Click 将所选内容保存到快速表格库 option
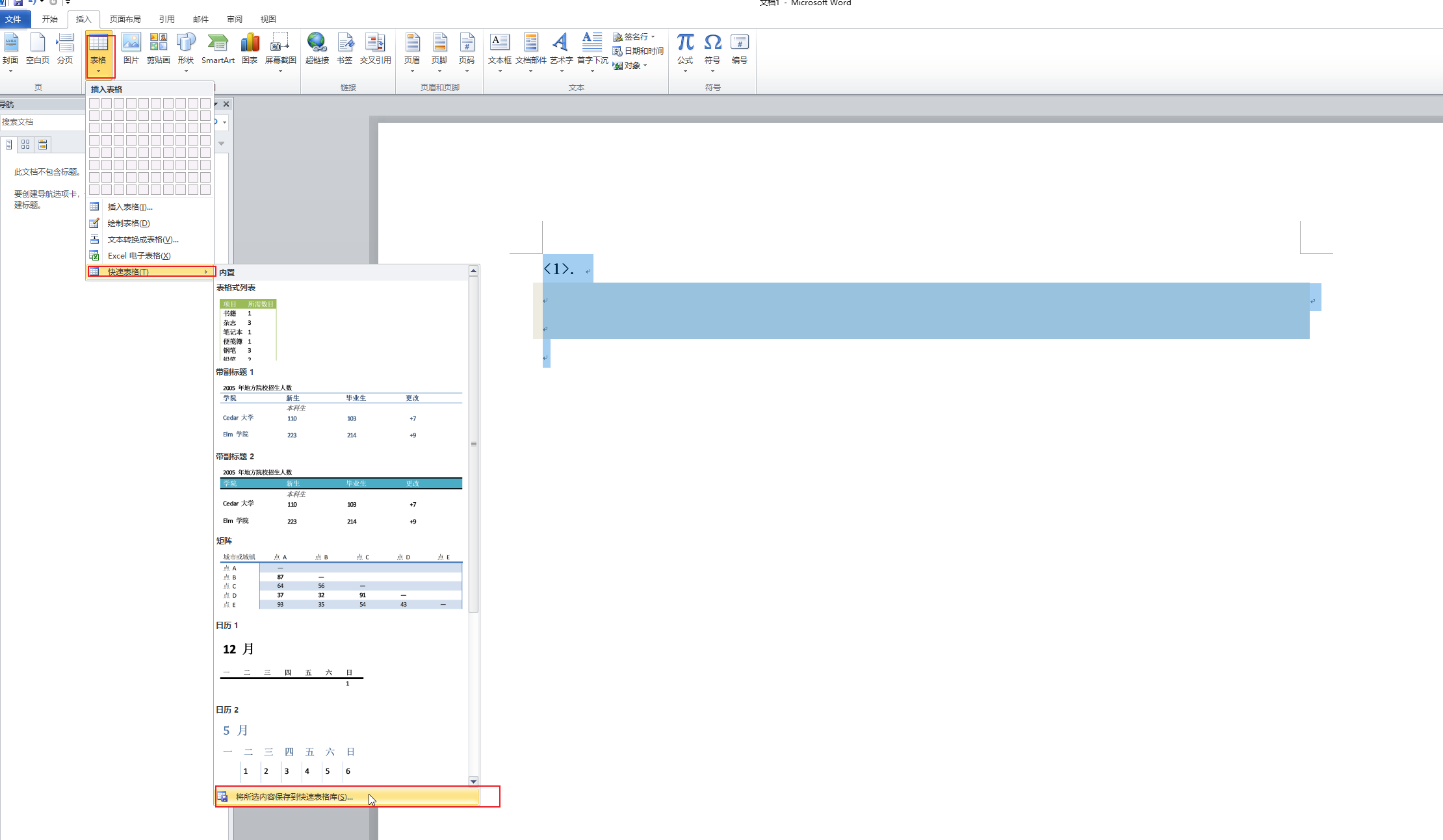This screenshot has width=1443, height=840. click(x=294, y=796)
